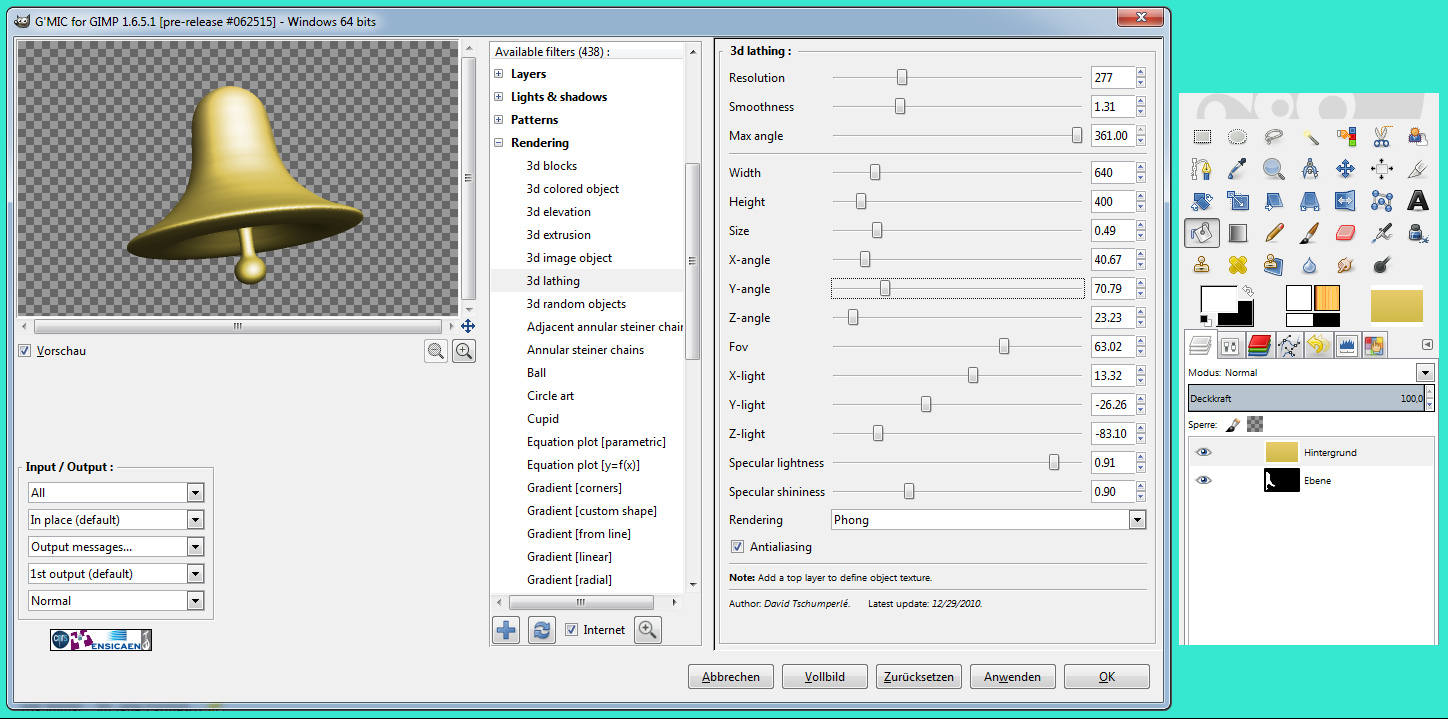Viewport: 1448px width, 719px height.
Task: Open the 'Output messages...' dropdown
Action: click(x=116, y=547)
